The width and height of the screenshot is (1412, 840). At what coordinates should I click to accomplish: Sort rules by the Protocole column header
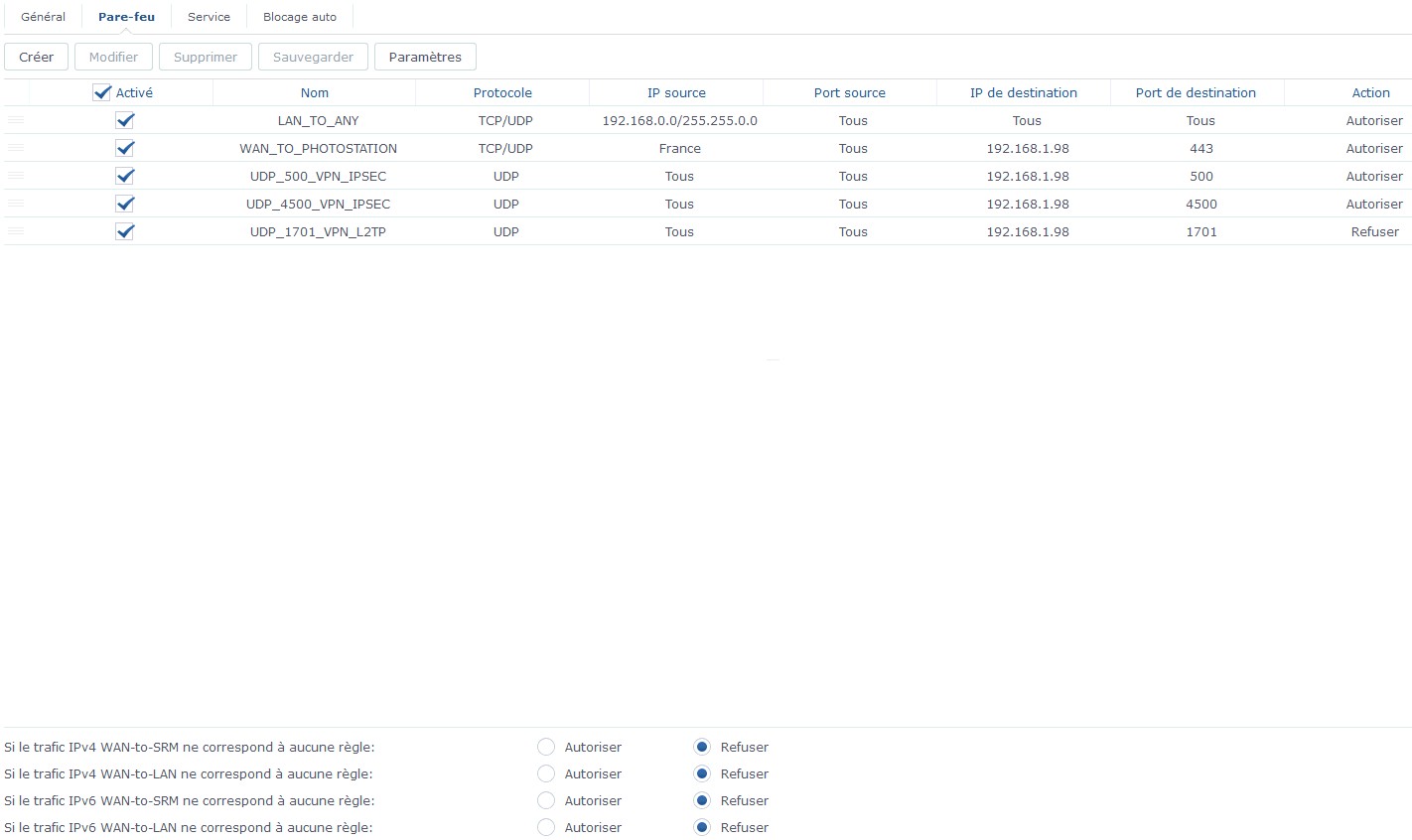[x=502, y=92]
